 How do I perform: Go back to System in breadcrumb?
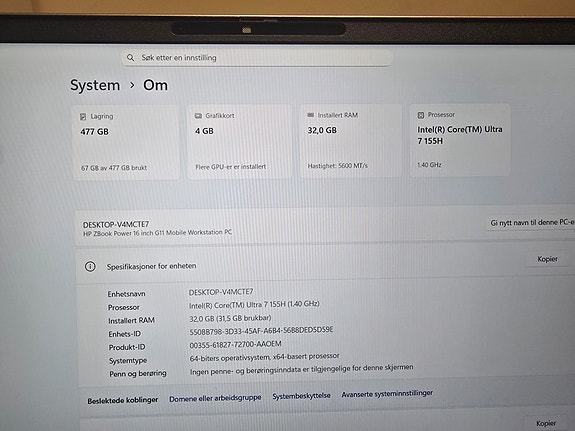95,85
